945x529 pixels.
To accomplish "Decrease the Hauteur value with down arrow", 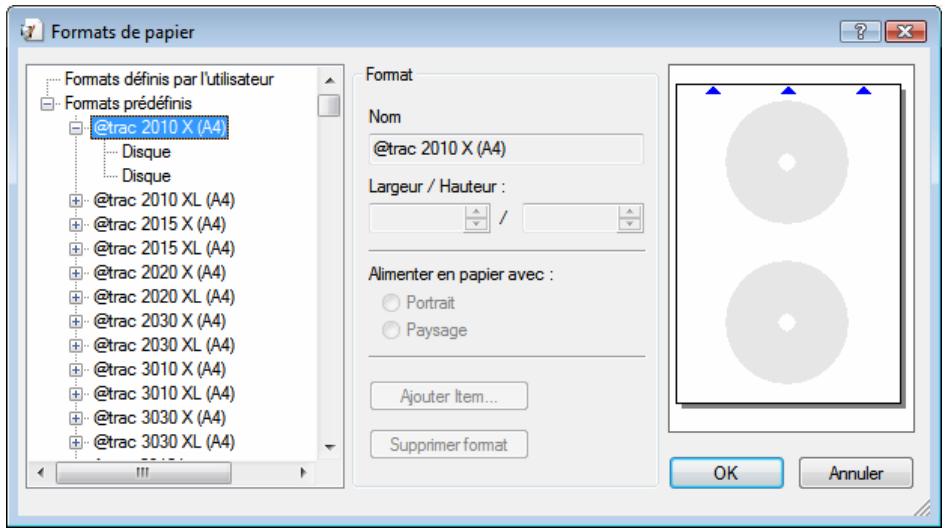I will coord(630,225).
